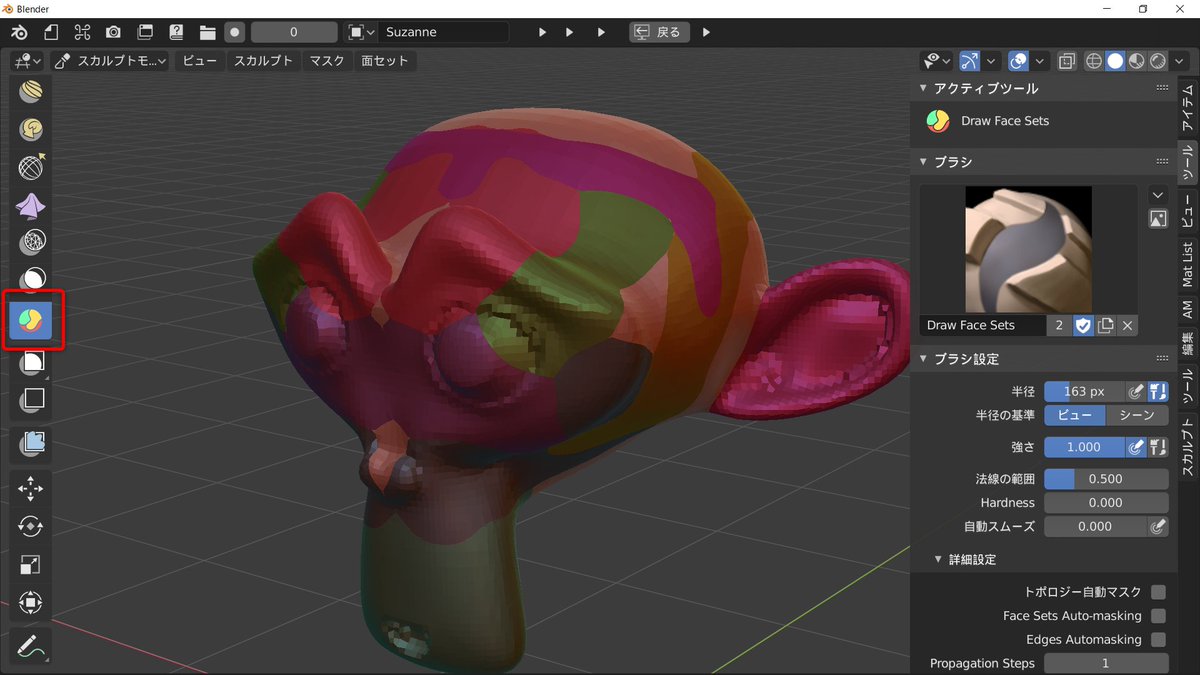
Task: Toggle fake user shield for brush
Action: (1083, 325)
